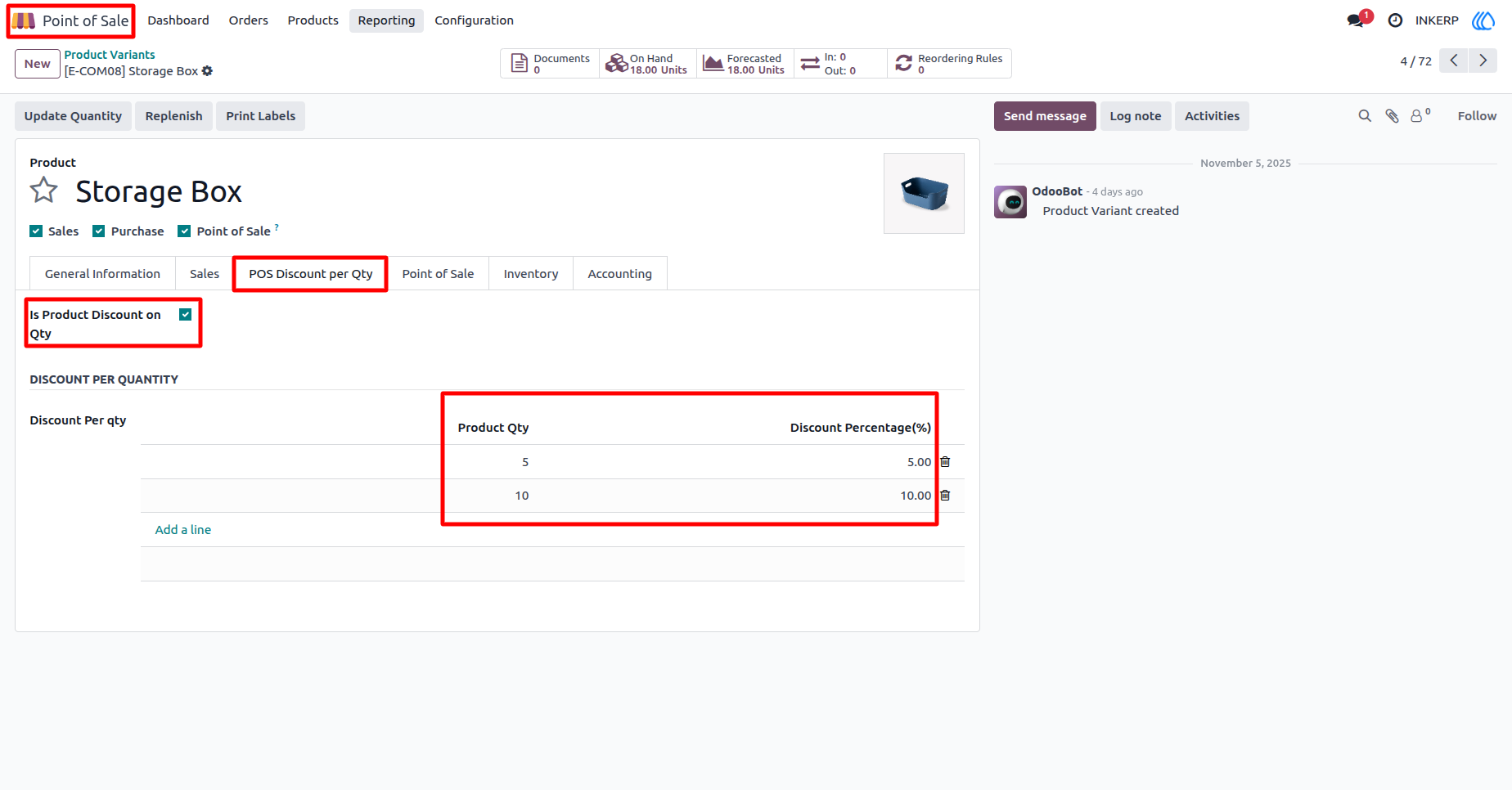
Task: Click Add a line link
Action: (183, 530)
